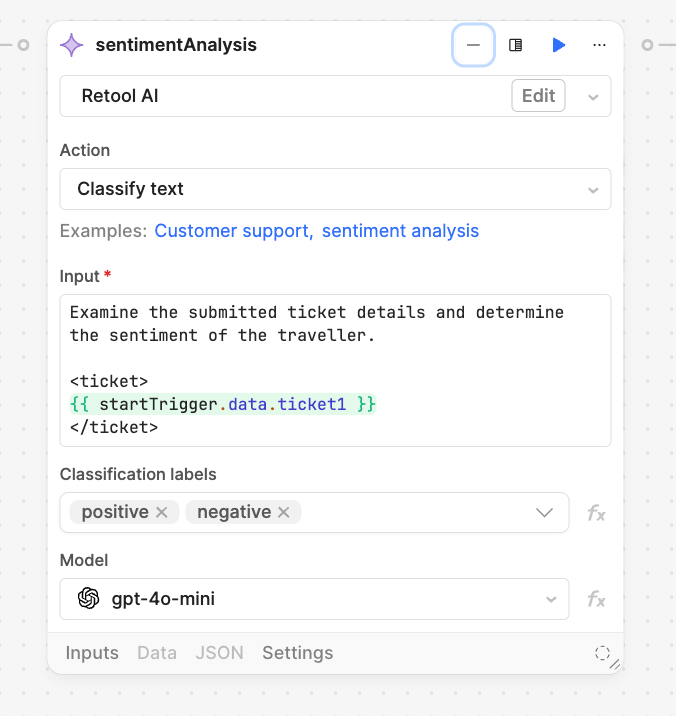Image resolution: width=676 pixels, height=716 pixels.
Task: Click the Edit button for Retool AI
Action: (538, 96)
